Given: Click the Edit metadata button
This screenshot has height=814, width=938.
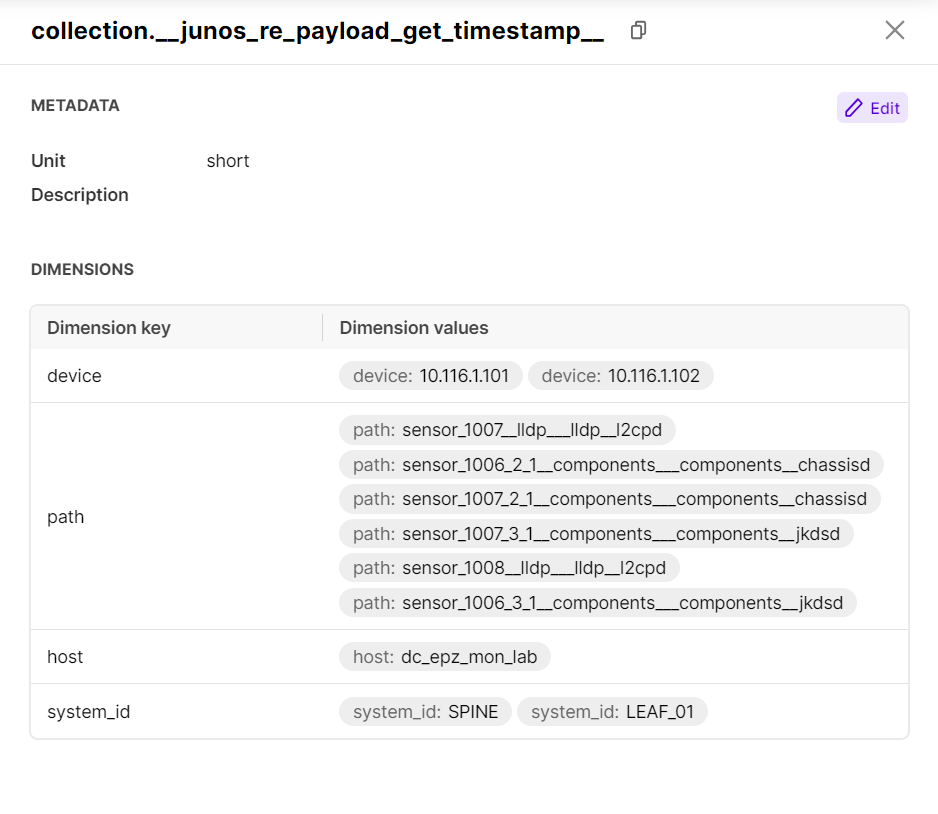Looking at the screenshot, I should coord(872,108).
